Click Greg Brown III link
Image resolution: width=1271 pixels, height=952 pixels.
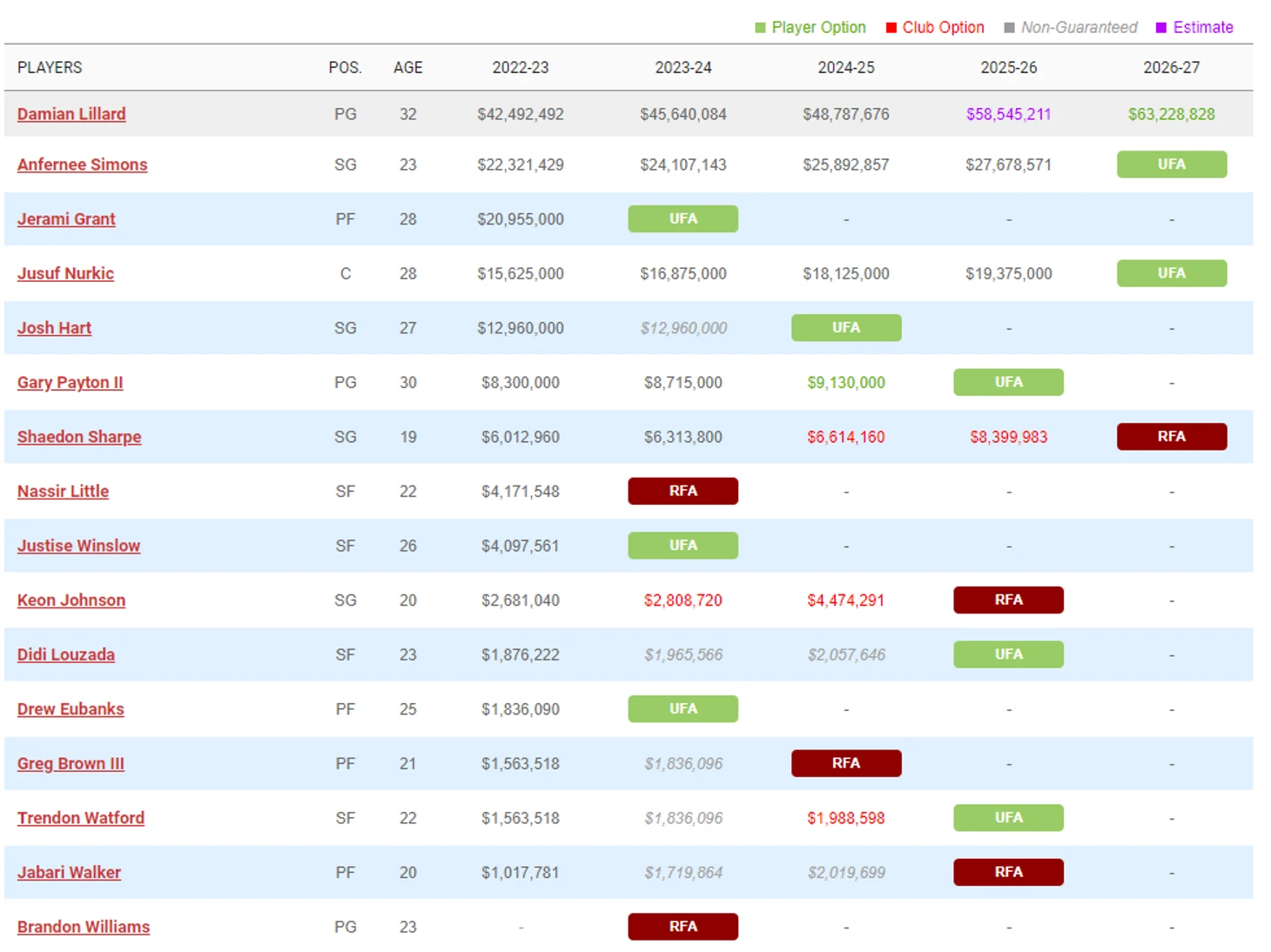71,763
